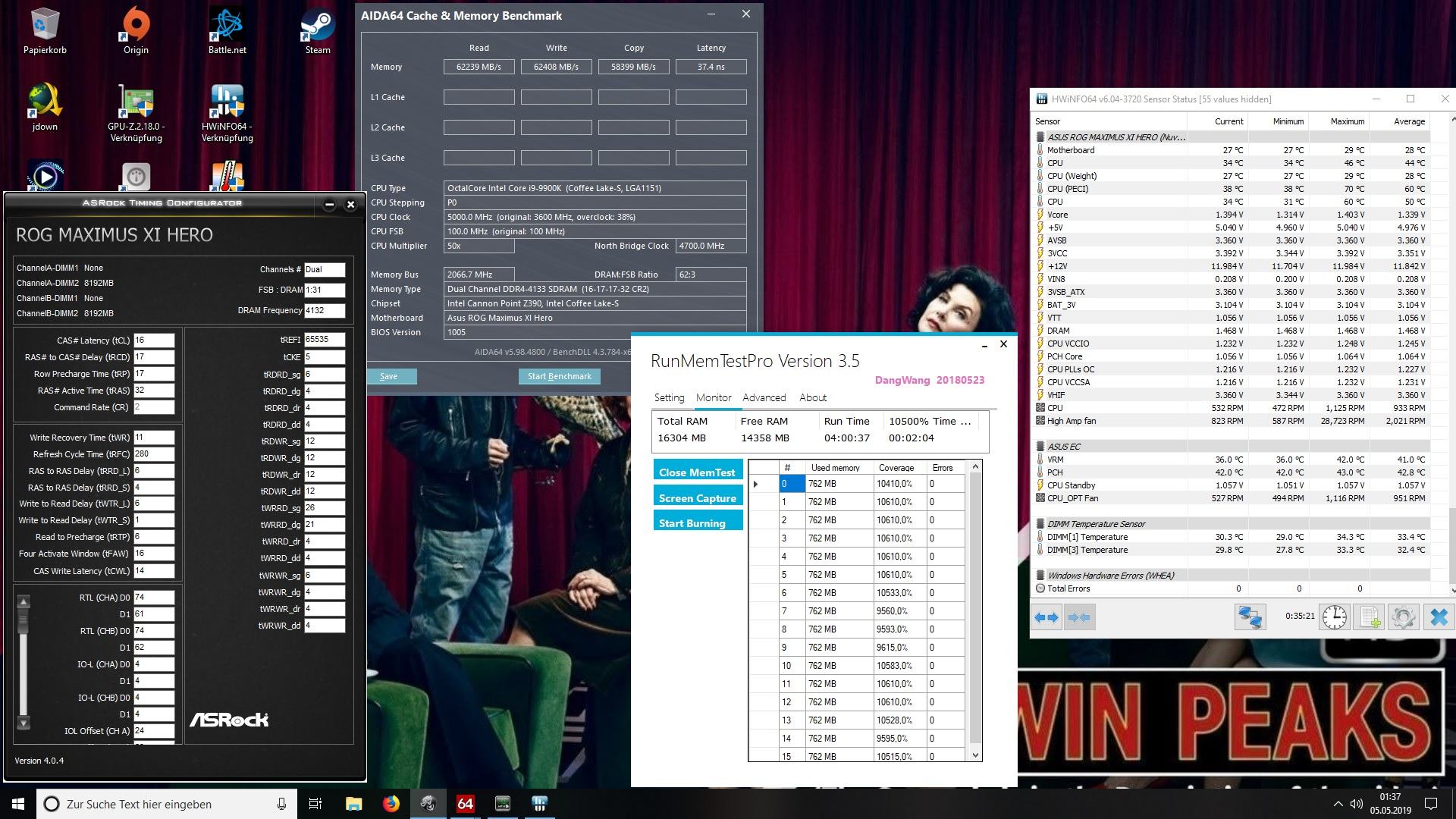Show hidden system tray icons chevron
The height and width of the screenshot is (819, 1456).
pos(1337,804)
